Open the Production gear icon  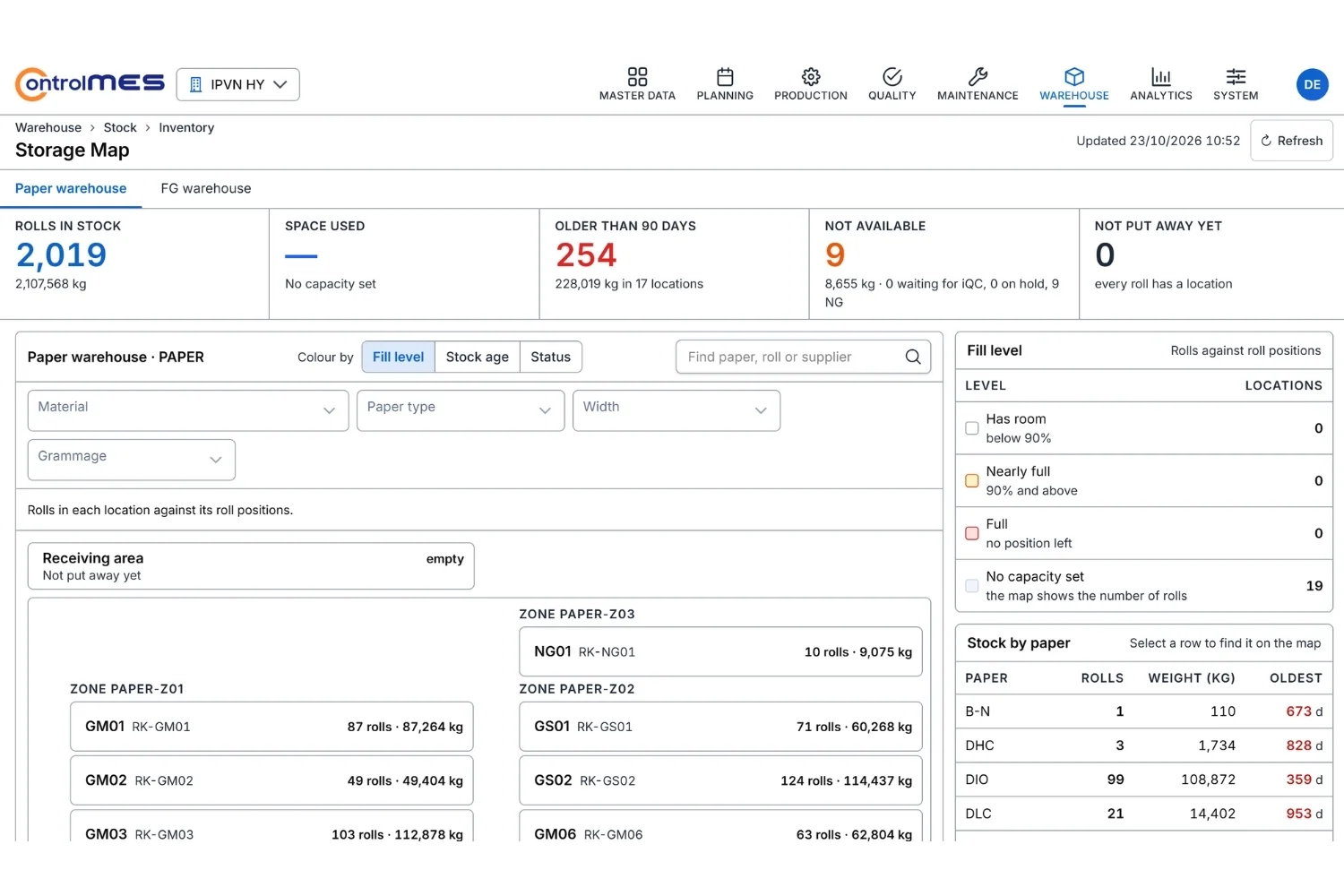click(x=811, y=76)
